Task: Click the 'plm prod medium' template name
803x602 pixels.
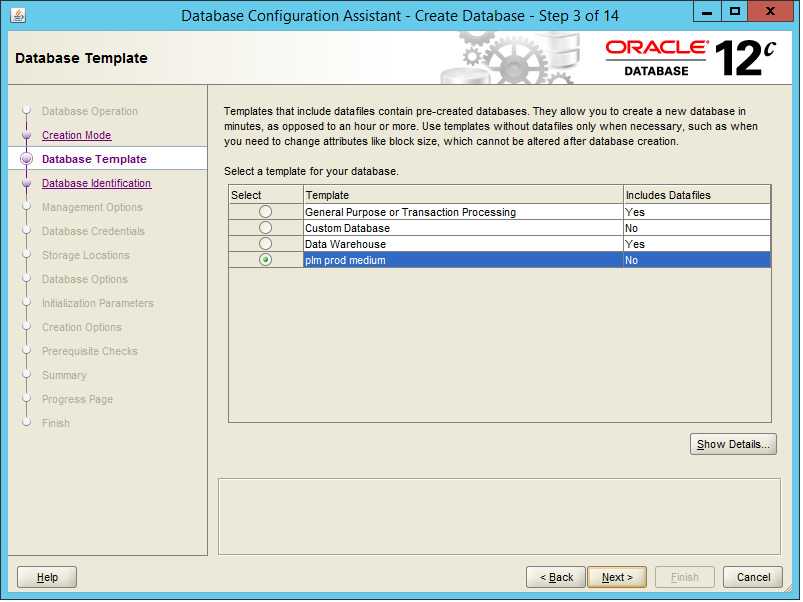Action: point(345,260)
